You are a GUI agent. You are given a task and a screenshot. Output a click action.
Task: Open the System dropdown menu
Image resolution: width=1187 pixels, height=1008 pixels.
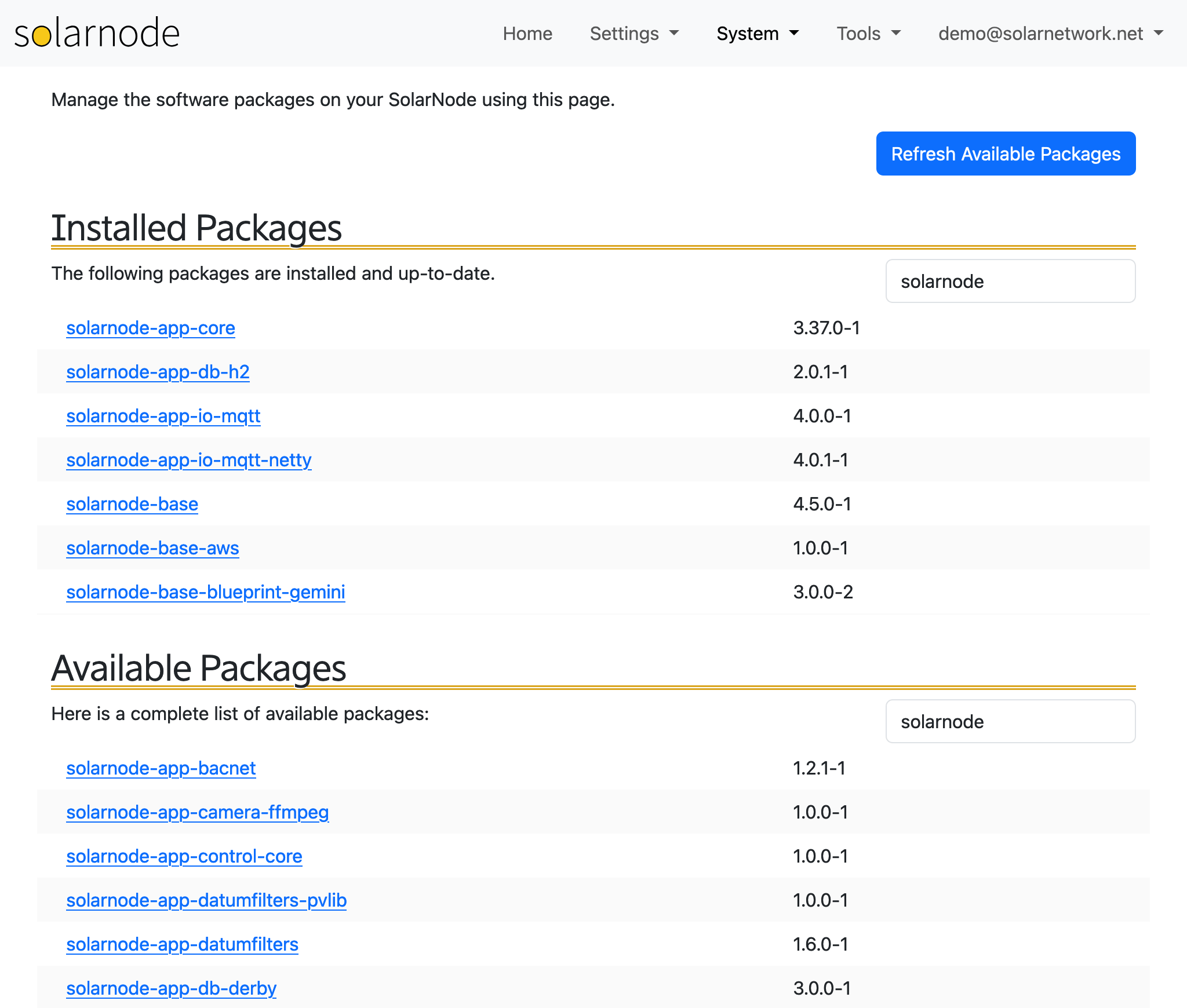[x=758, y=34]
